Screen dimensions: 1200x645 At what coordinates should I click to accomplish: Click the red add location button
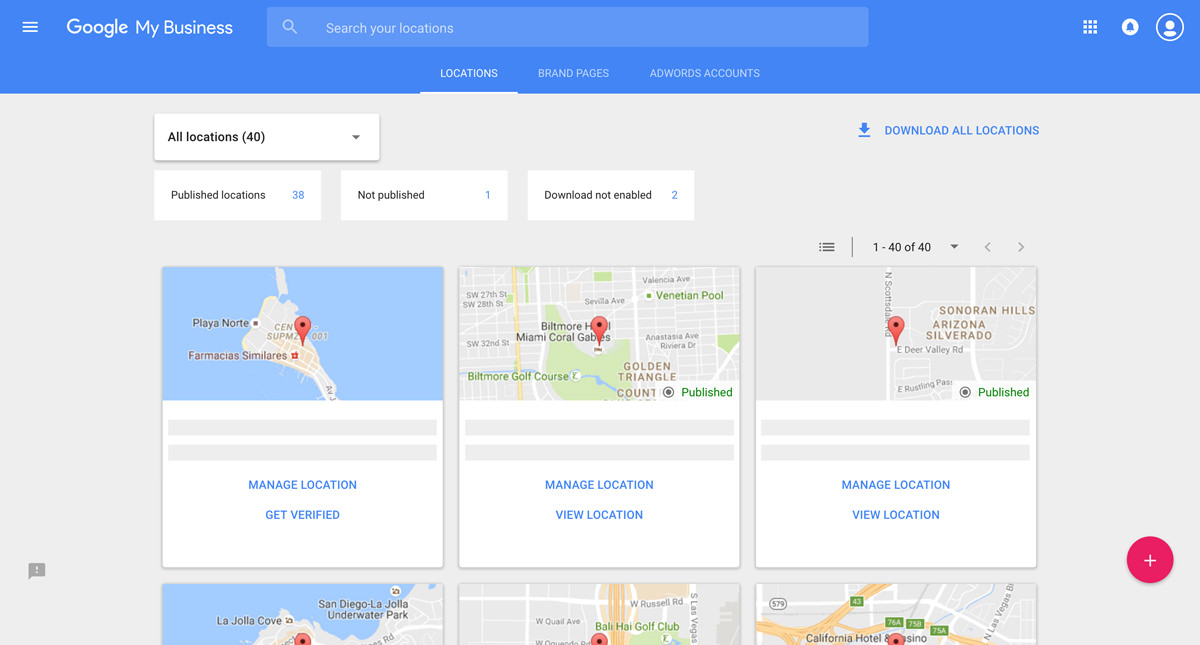pyautogui.click(x=1149, y=560)
